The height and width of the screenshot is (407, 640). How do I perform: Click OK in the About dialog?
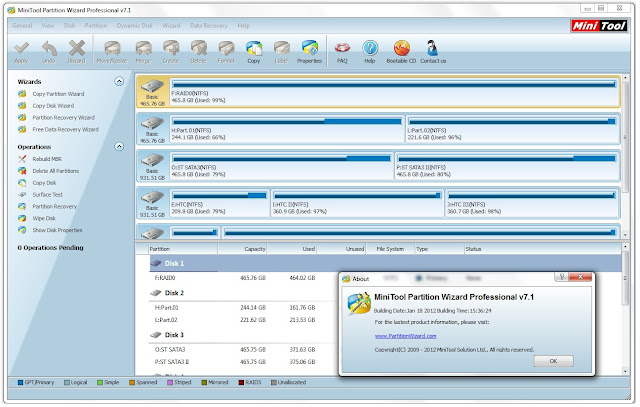tap(553, 361)
